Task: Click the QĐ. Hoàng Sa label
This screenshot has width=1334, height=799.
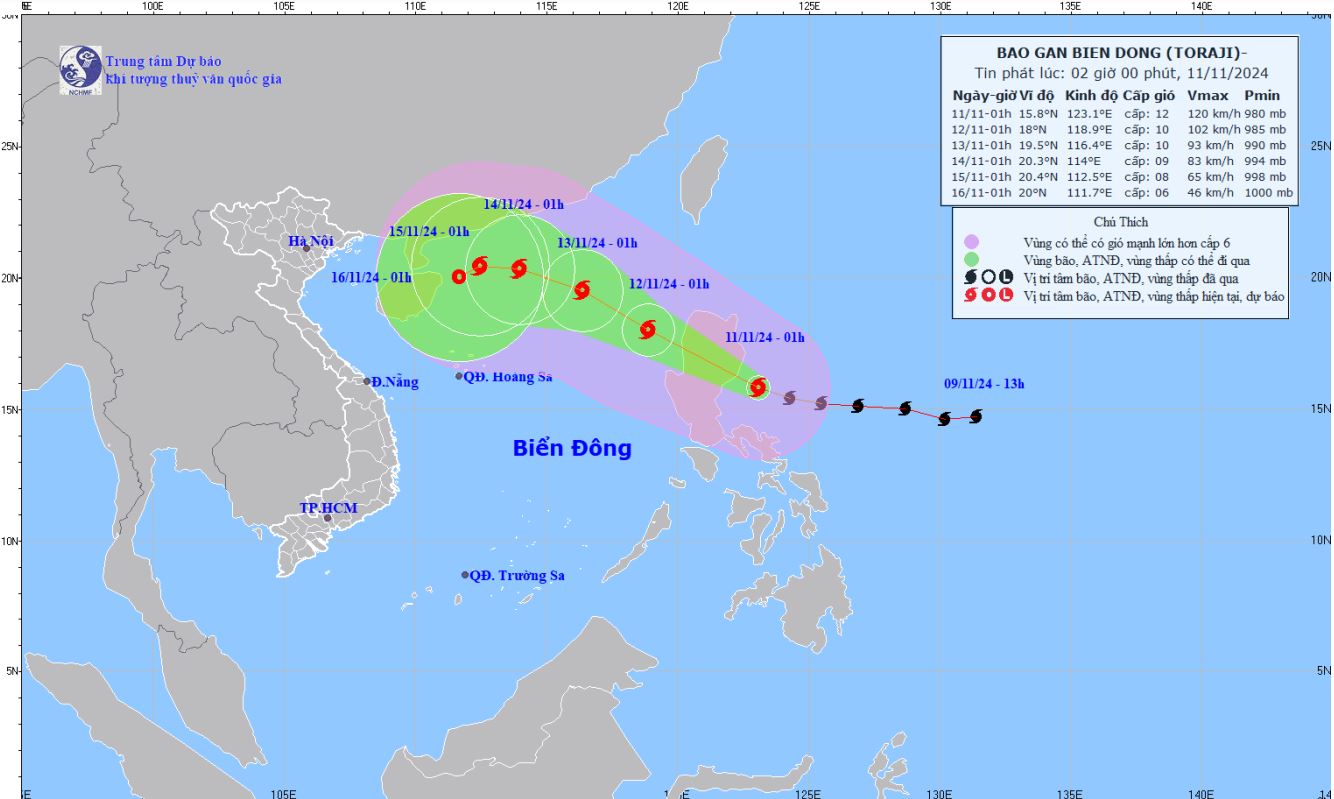Action: click(x=508, y=377)
